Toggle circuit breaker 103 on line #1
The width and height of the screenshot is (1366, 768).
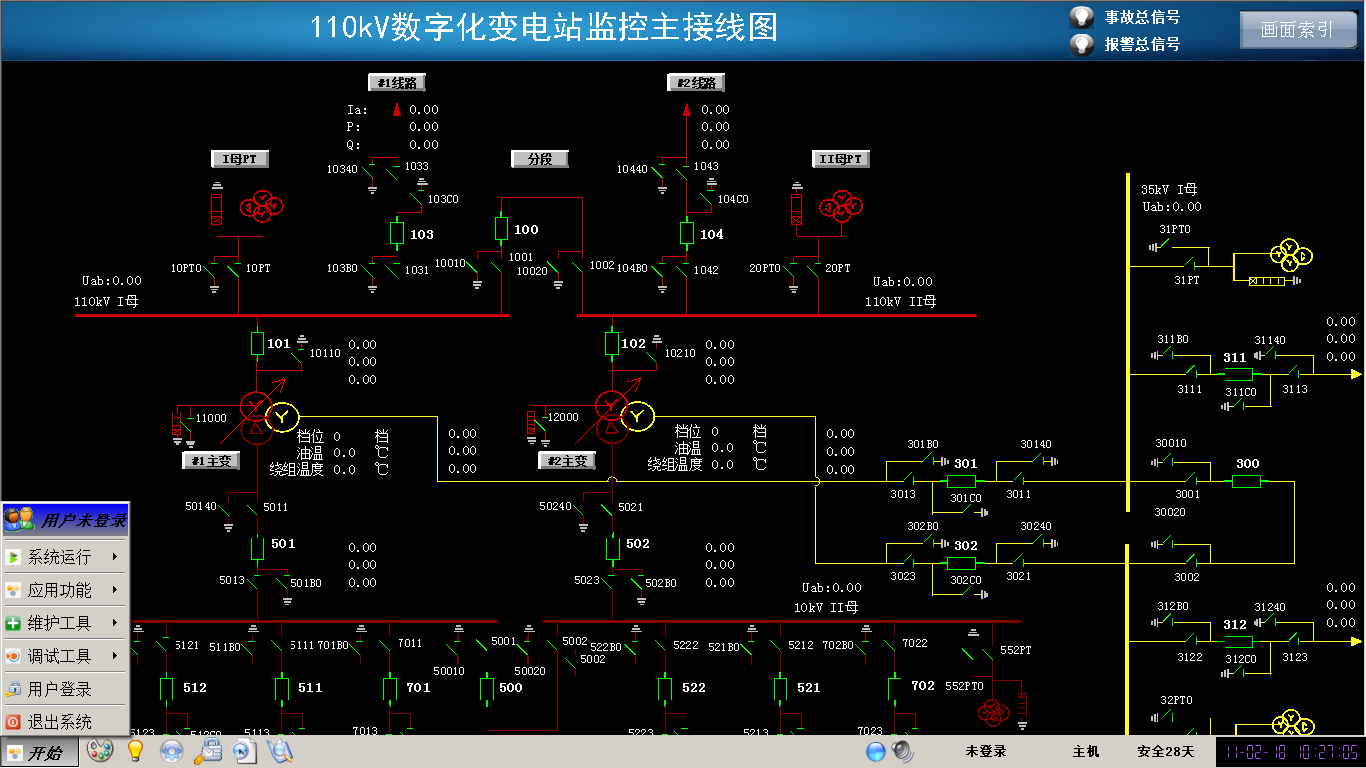[396, 234]
